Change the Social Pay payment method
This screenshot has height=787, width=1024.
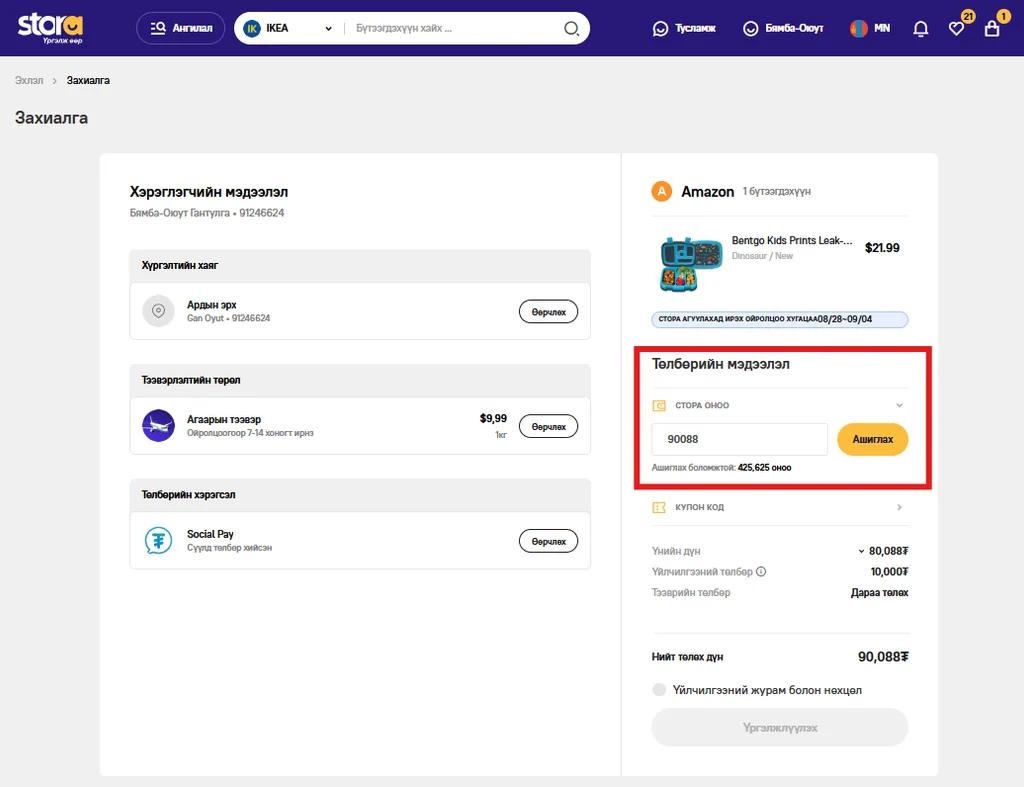(x=548, y=541)
